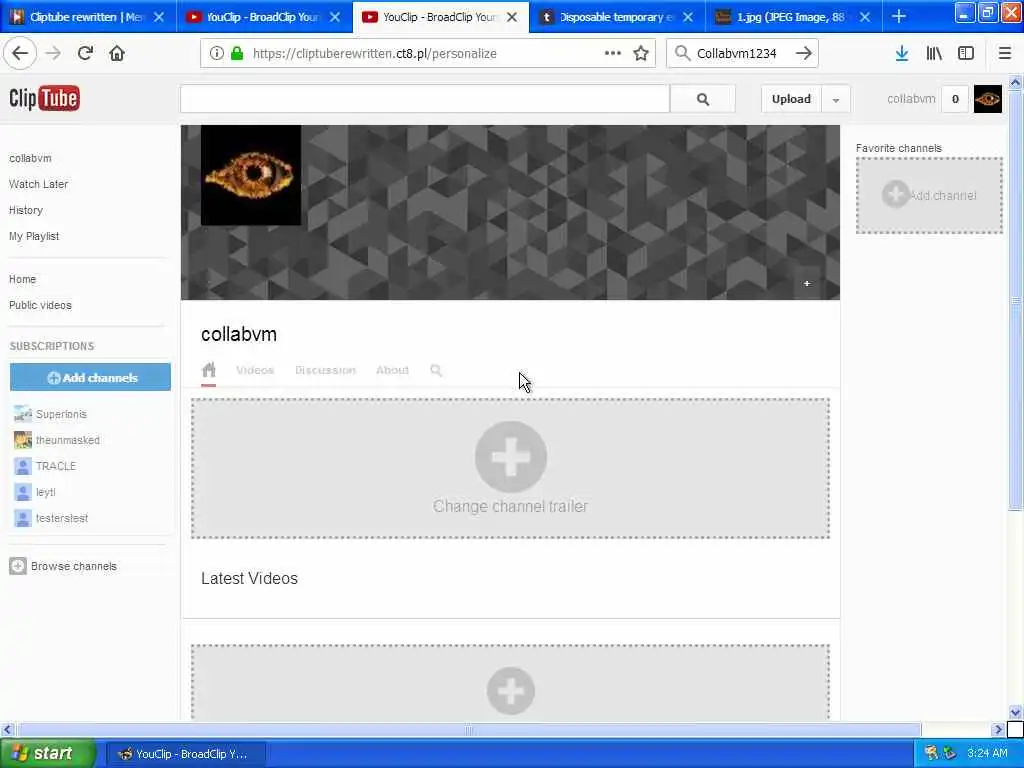Viewport: 1024px width, 768px height.
Task: Submit the Collabvm1234 search with arrow
Action: 804,54
